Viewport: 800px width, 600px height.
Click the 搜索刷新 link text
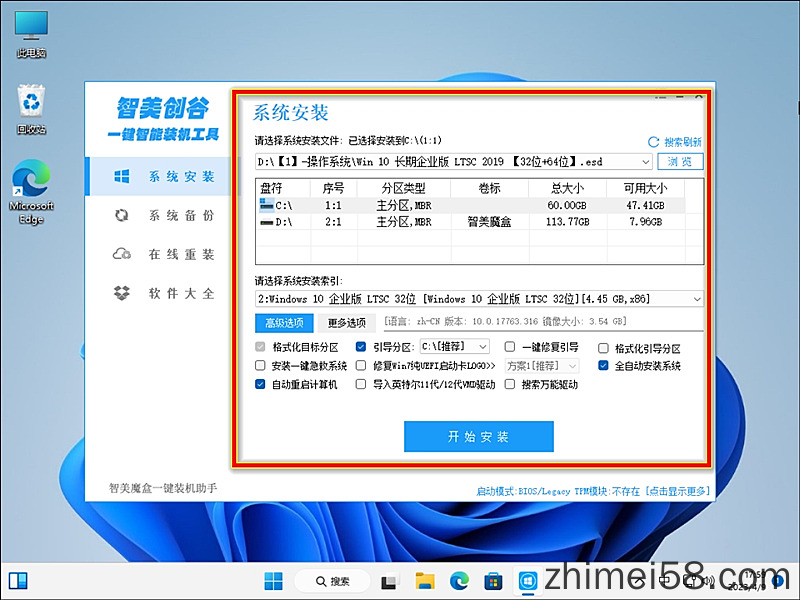coord(683,142)
